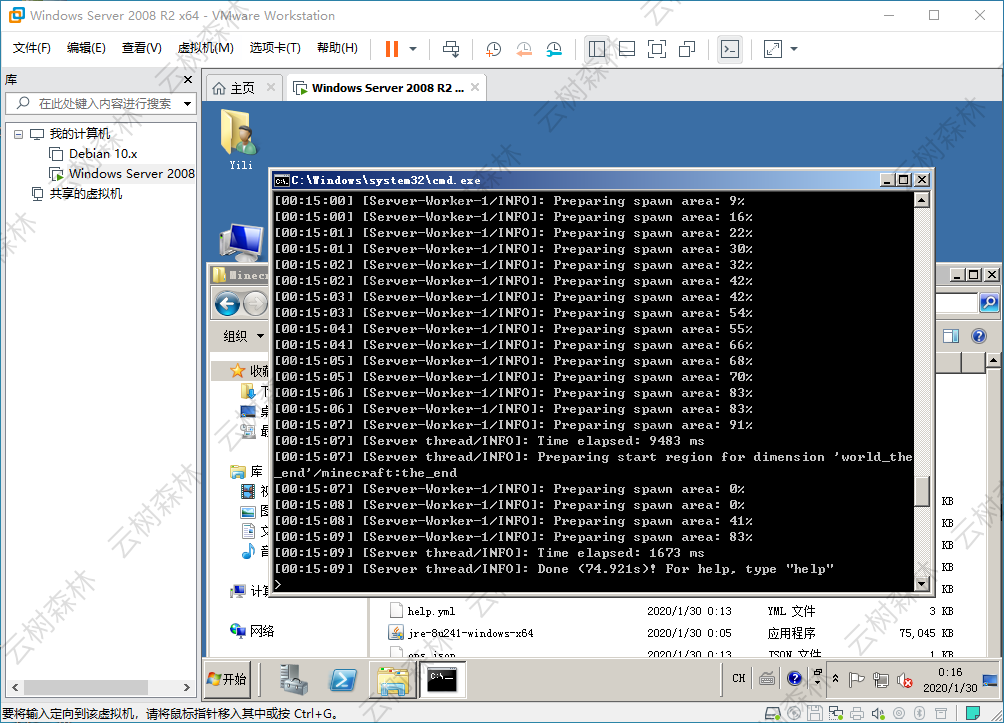Open the 编辑(E) menu
This screenshot has width=1004, height=723.
click(x=86, y=48)
